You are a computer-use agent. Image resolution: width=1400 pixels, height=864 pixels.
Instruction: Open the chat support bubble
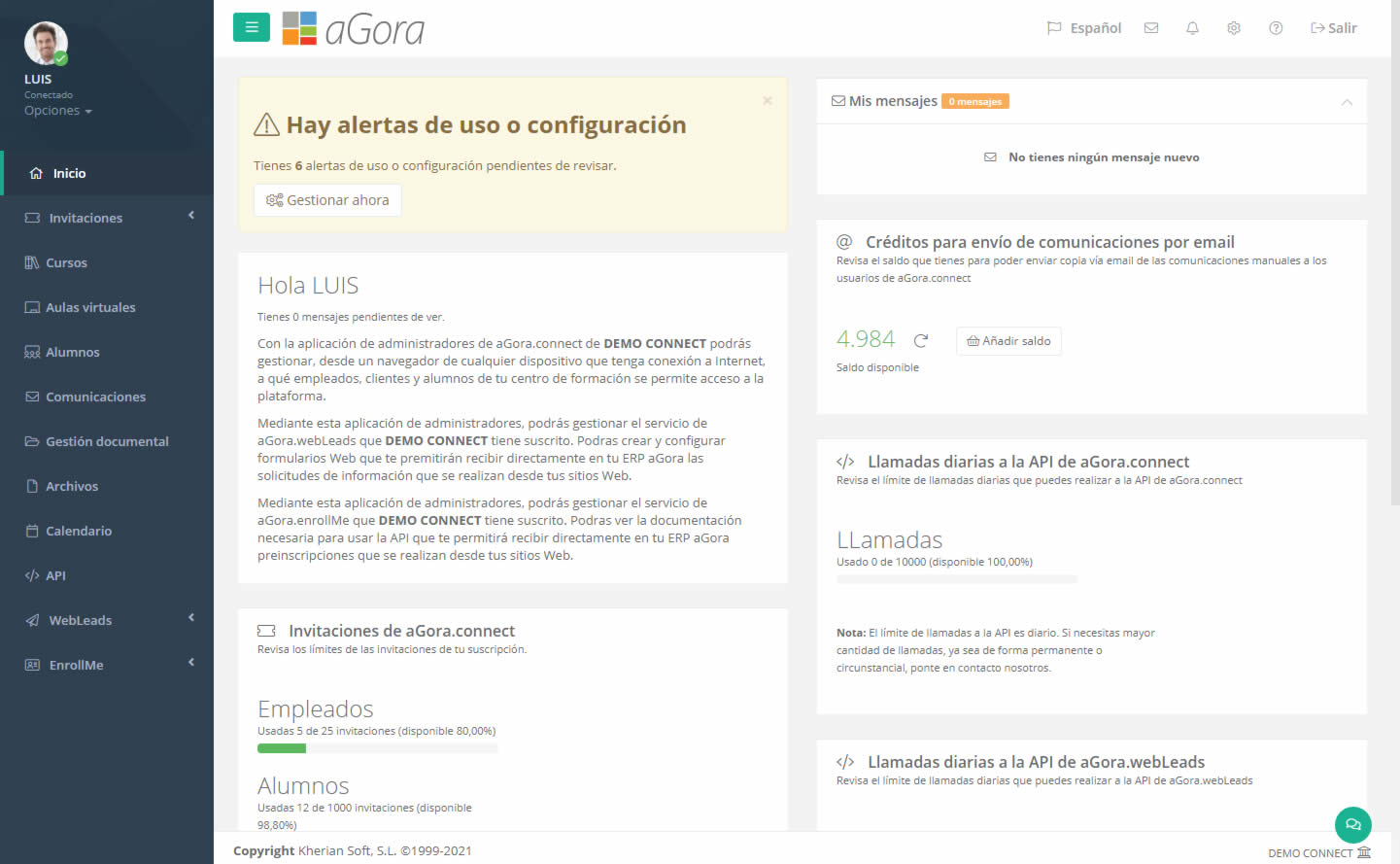click(1352, 825)
